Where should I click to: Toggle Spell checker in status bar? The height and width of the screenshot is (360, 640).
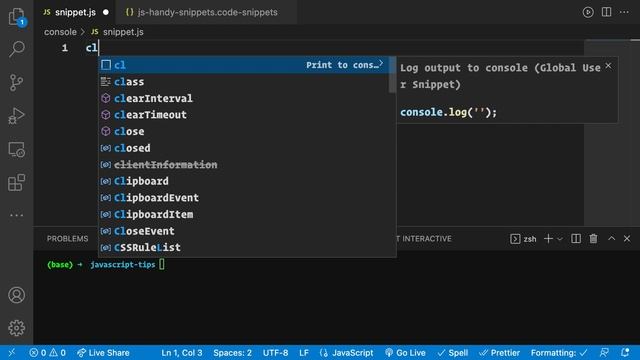tap(452, 353)
